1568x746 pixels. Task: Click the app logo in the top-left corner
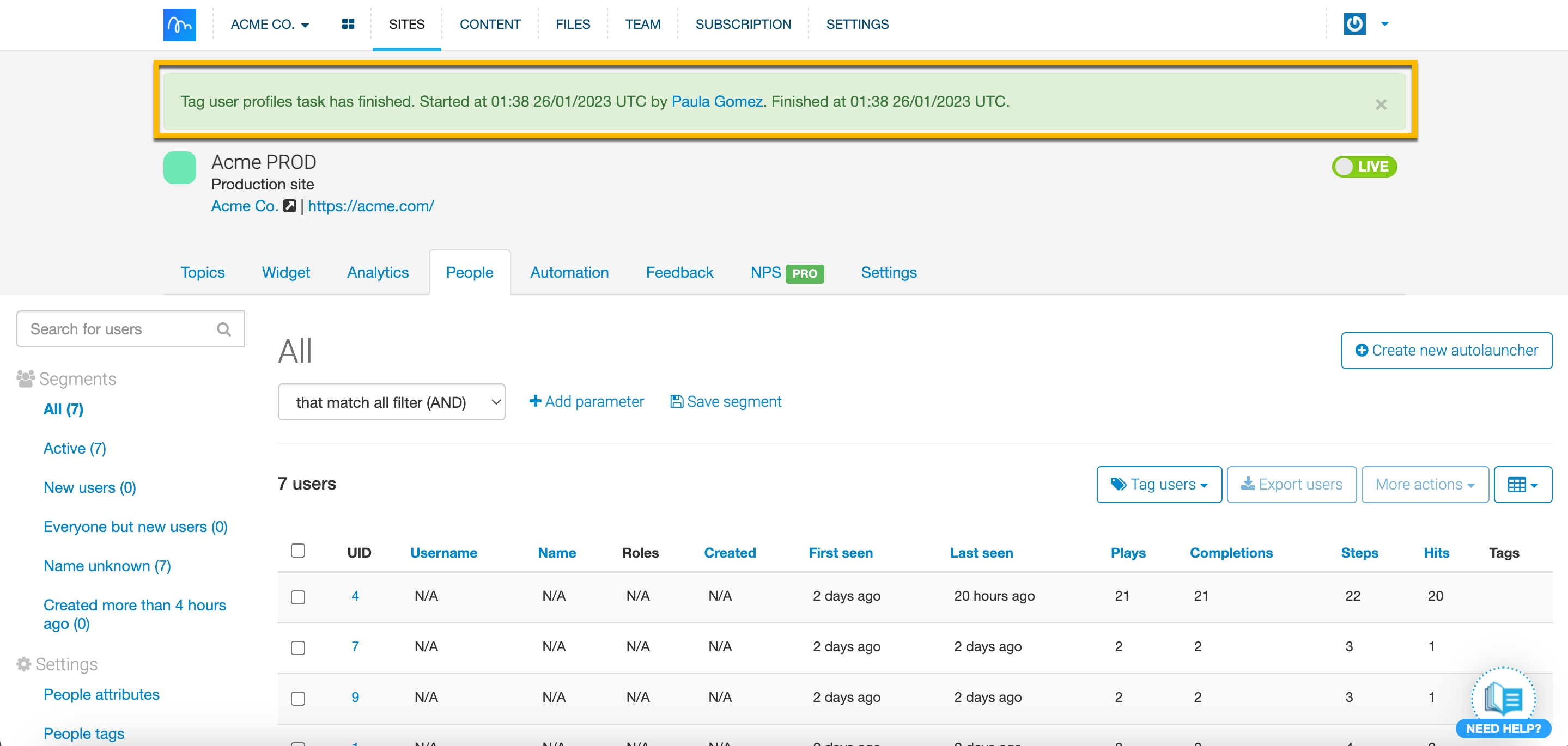pyautogui.click(x=180, y=25)
